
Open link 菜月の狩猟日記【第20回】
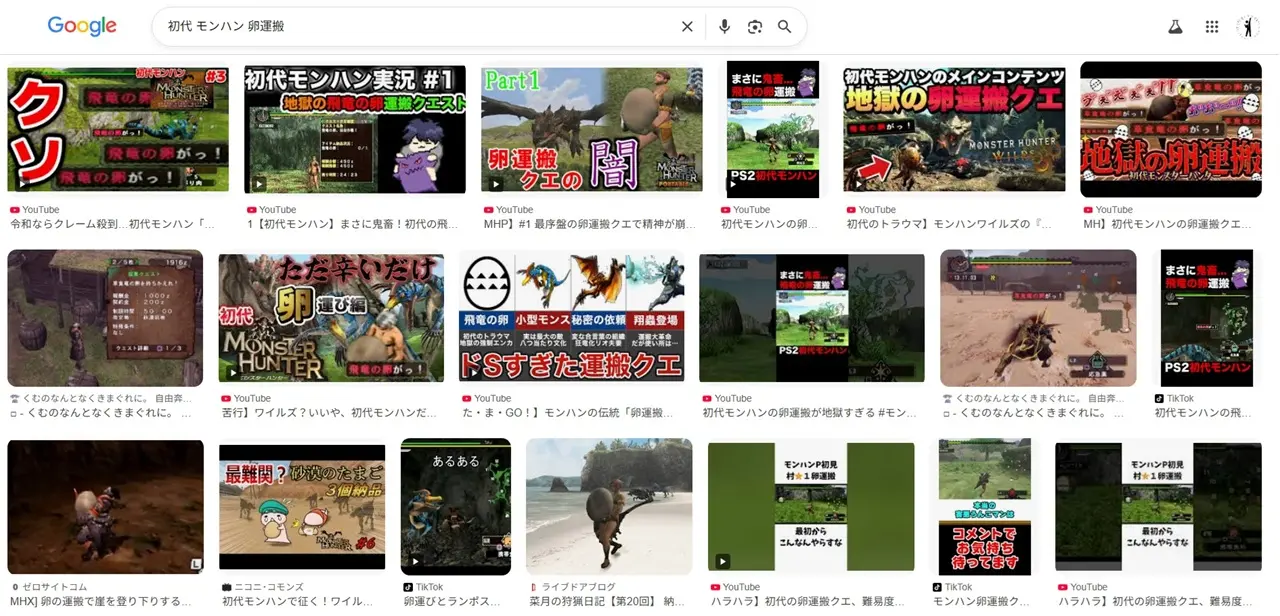coord(607,601)
